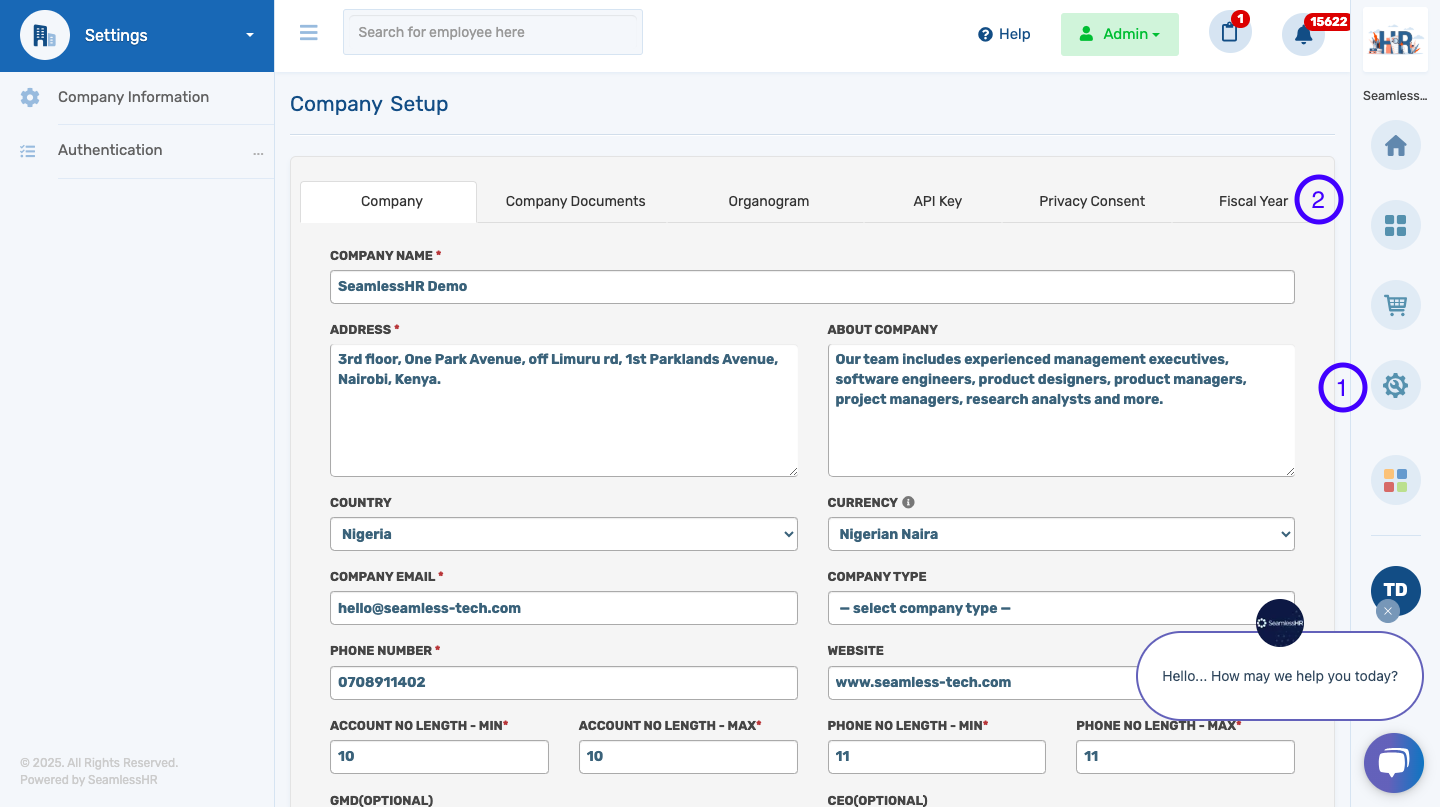
Task: Open the four-square dashboard grid icon
Action: click(x=1395, y=225)
